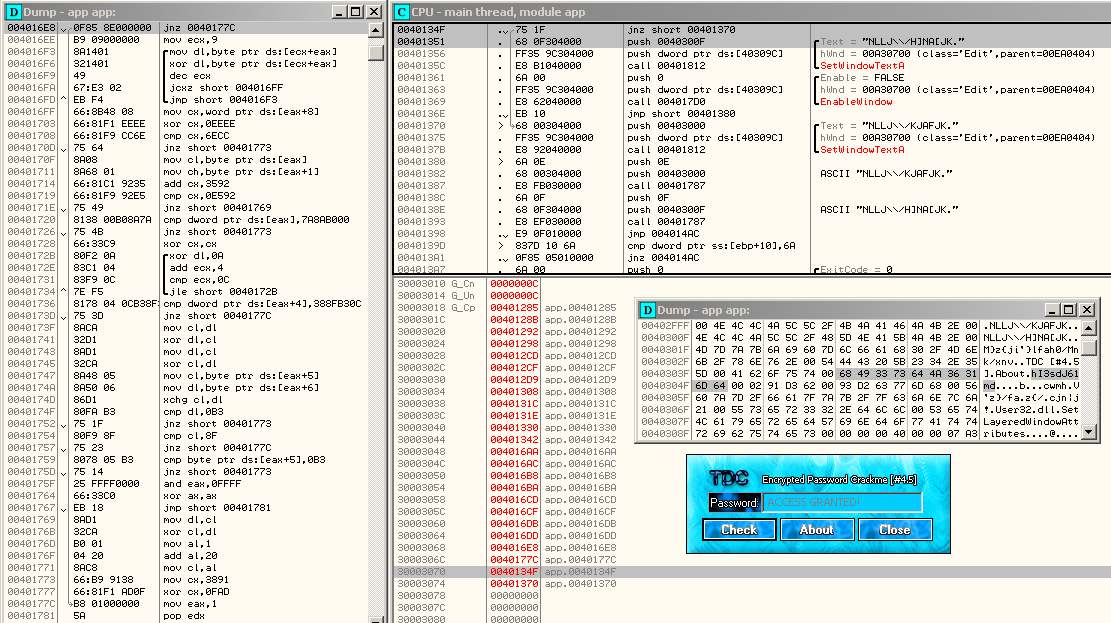This screenshot has width=1111, height=623.
Task: Maximize the left disassembly Dump window
Action: (355, 11)
